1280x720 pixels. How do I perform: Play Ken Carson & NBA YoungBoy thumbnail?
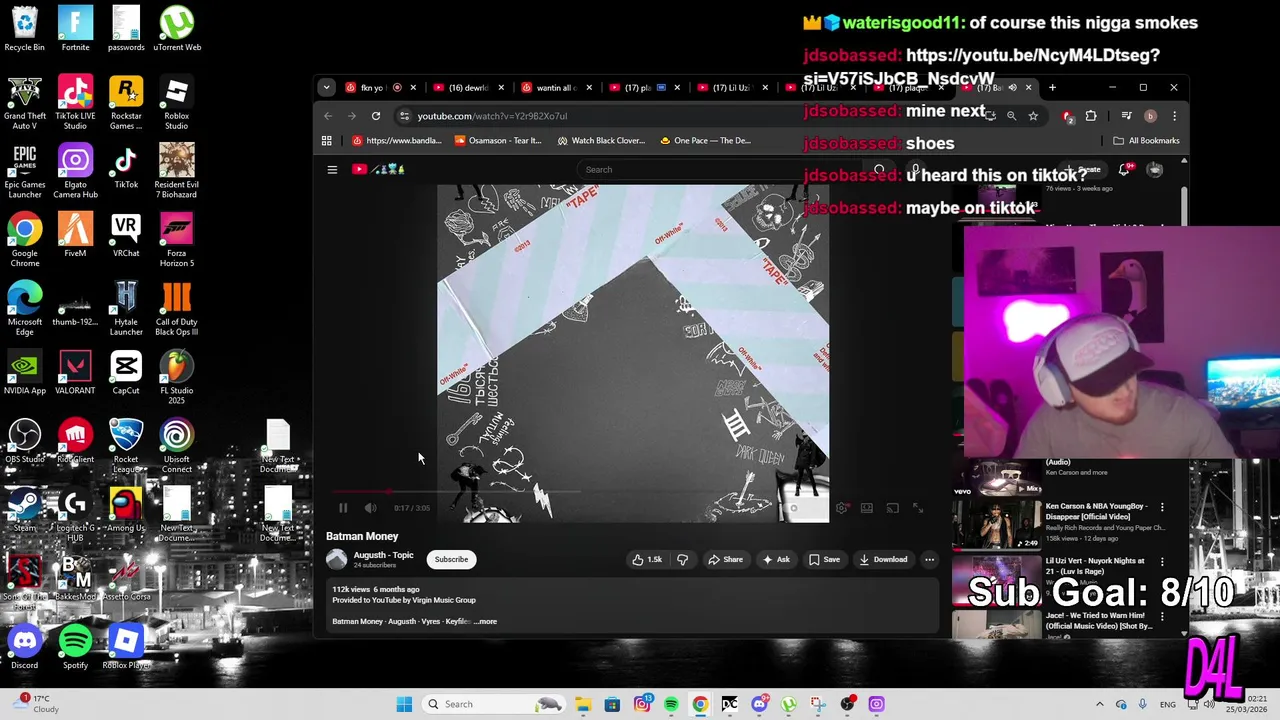pos(996,524)
